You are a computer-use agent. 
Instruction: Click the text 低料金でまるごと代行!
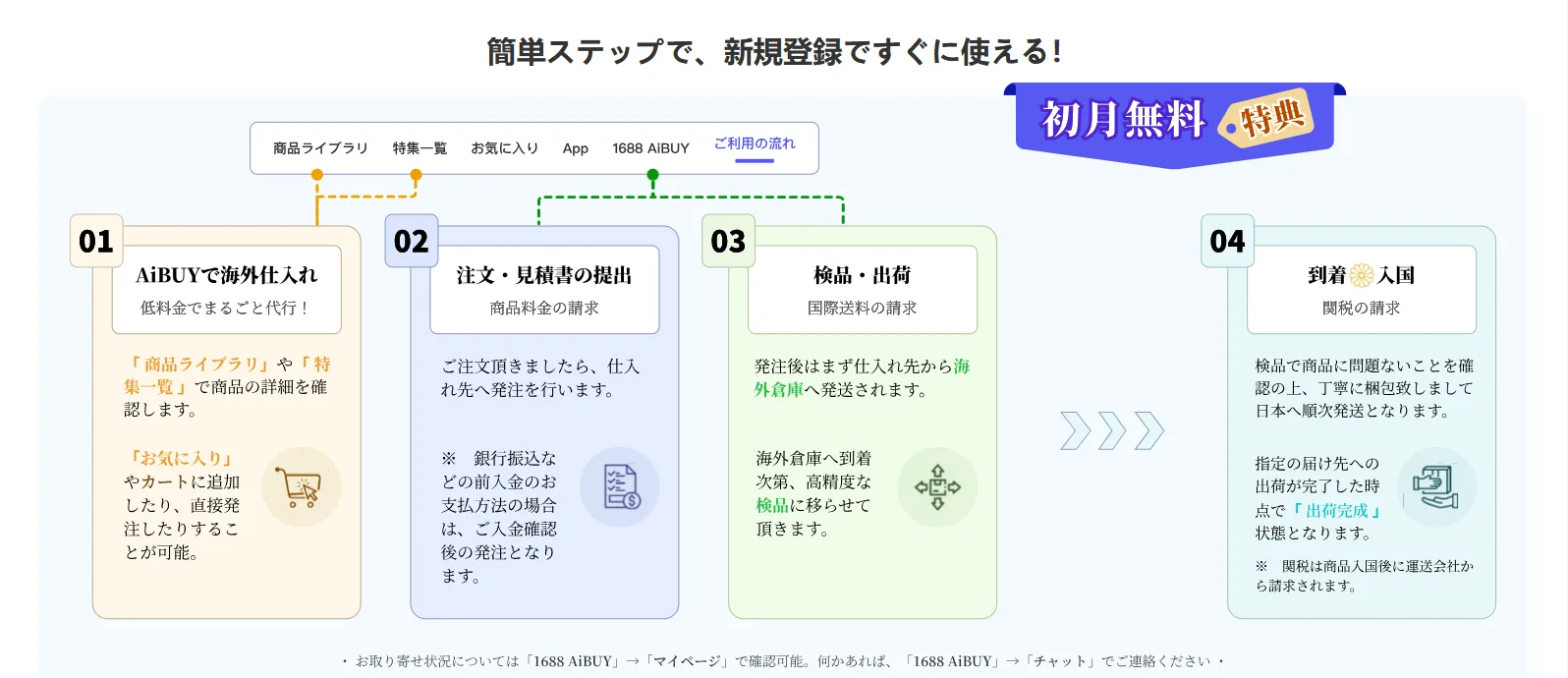click(x=227, y=309)
